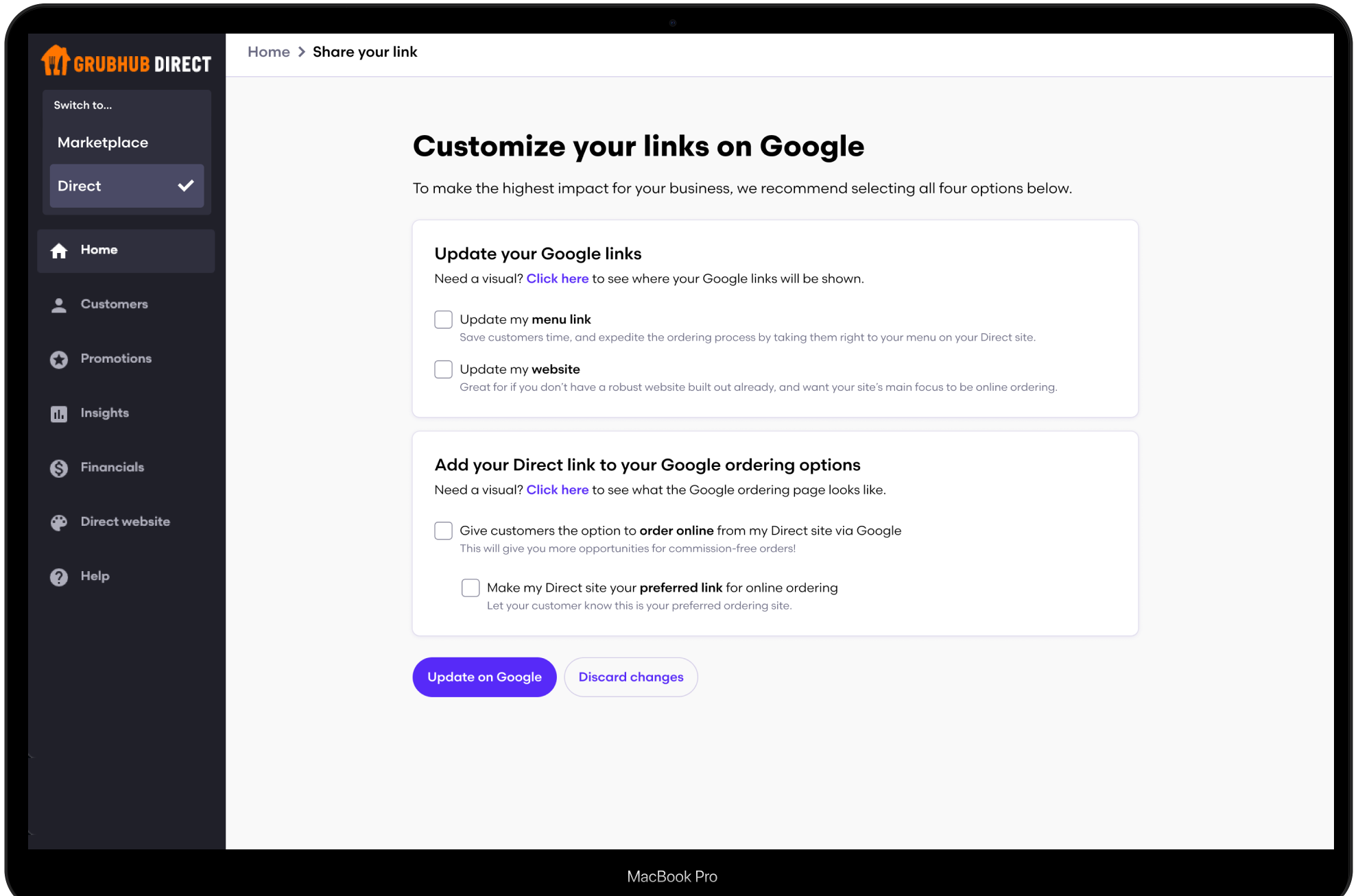Click the Insights bar chart icon
Screen dimensions: 1358x896
tap(59, 413)
